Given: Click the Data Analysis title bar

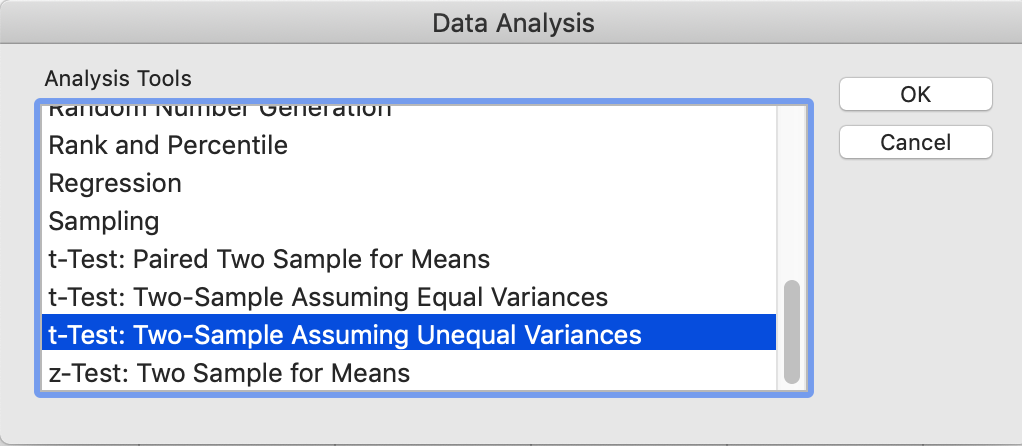Looking at the screenshot, I should tap(511, 23).
